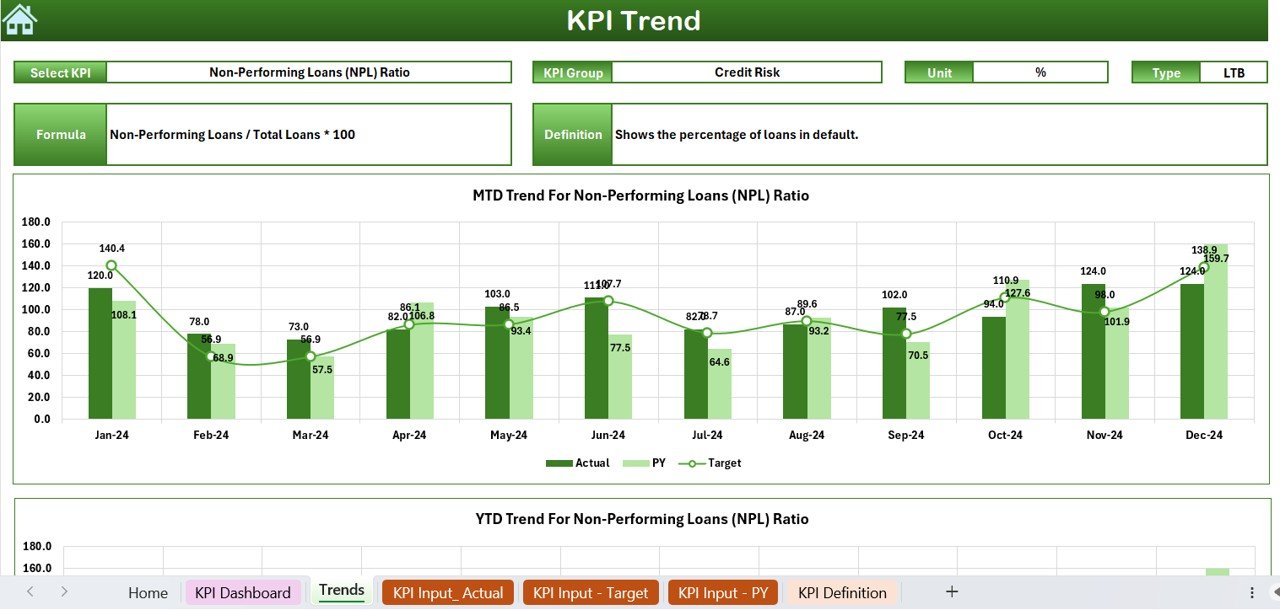Go to the next sheet with the right arrow
The height and width of the screenshot is (610, 1280).
click(x=64, y=592)
